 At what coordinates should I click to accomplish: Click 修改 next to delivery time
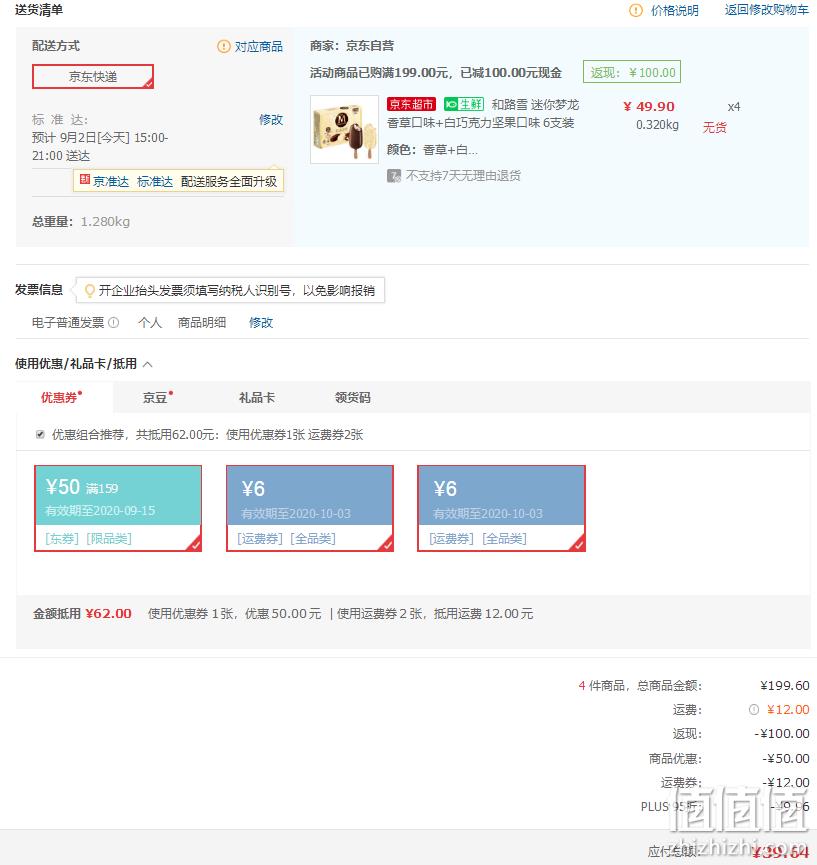pyautogui.click(x=271, y=120)
